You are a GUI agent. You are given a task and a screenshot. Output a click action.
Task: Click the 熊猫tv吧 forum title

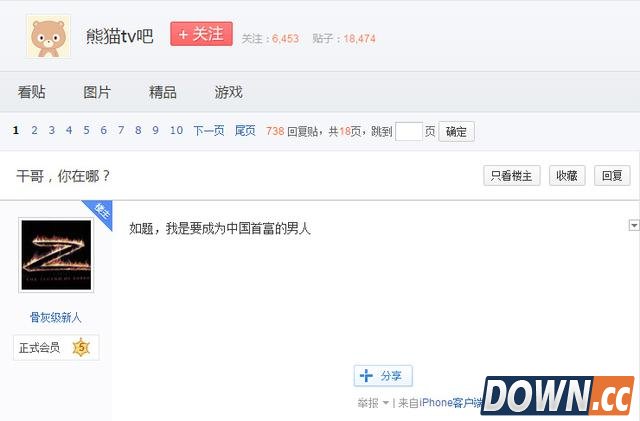(x=120, y=36)
